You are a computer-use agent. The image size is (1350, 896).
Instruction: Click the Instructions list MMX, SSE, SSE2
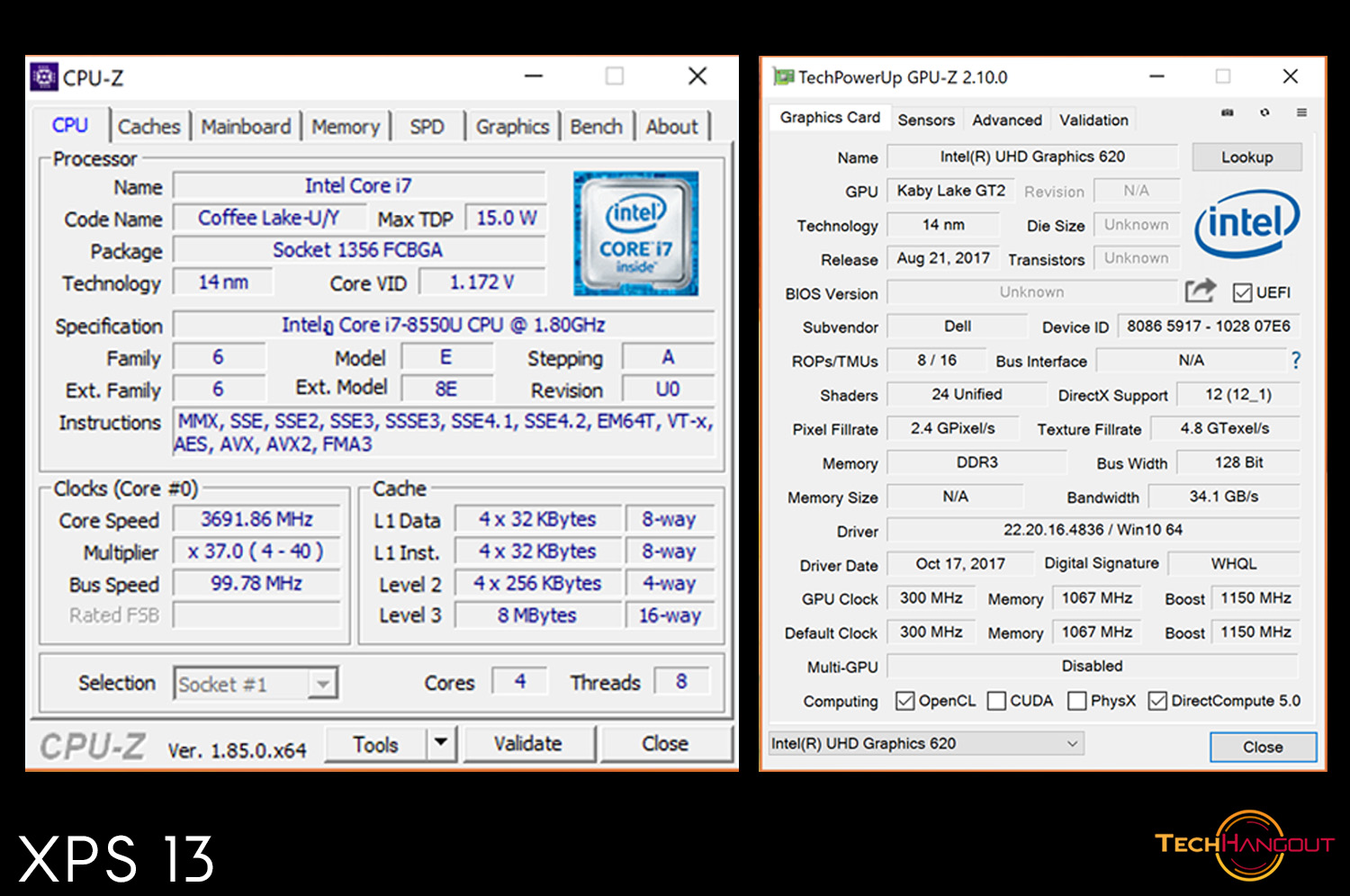point(444,433)
